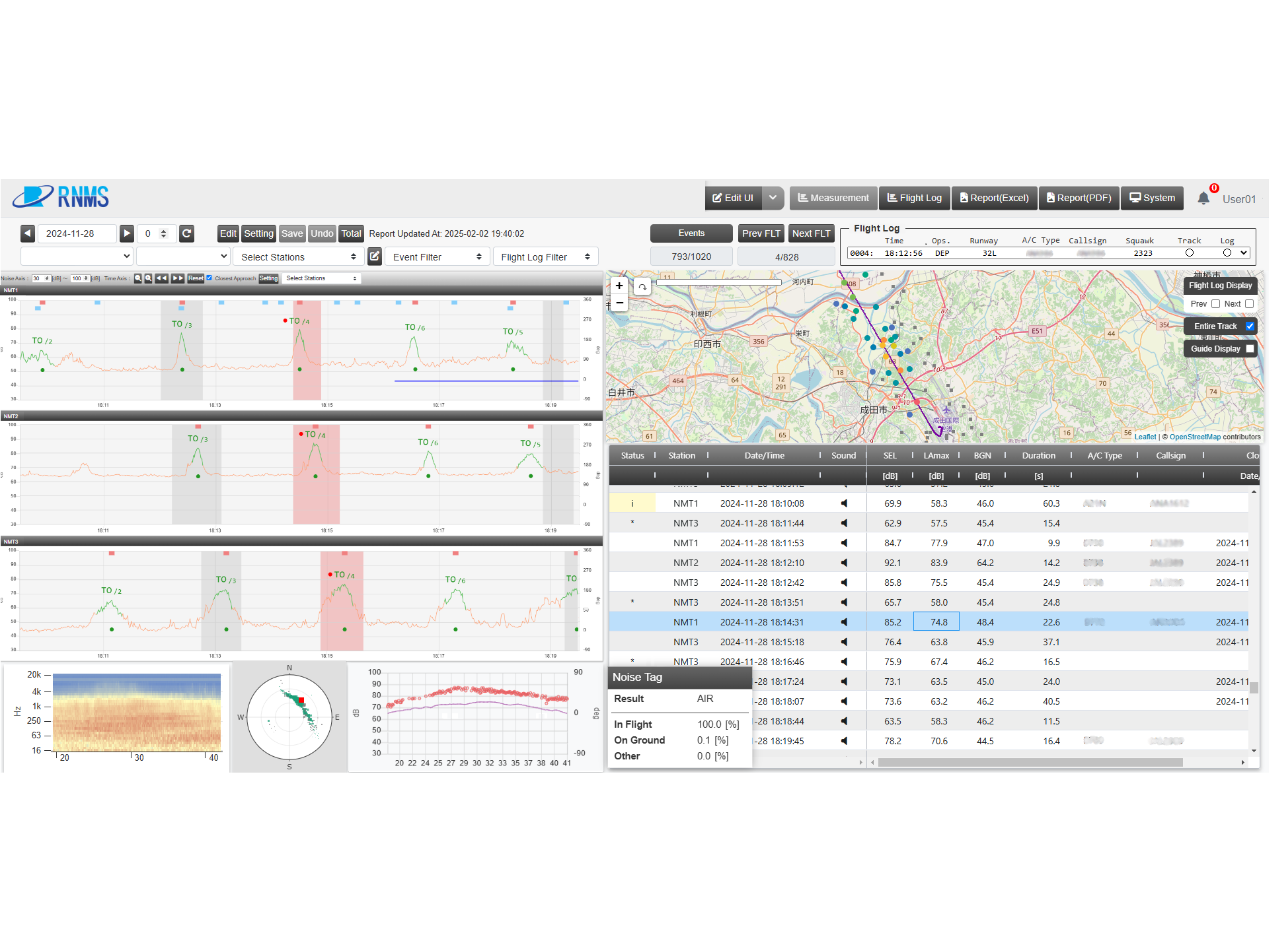Click the counter stepper next to the date
Screen dimensions: 1269x952
[x=163, y=233]
